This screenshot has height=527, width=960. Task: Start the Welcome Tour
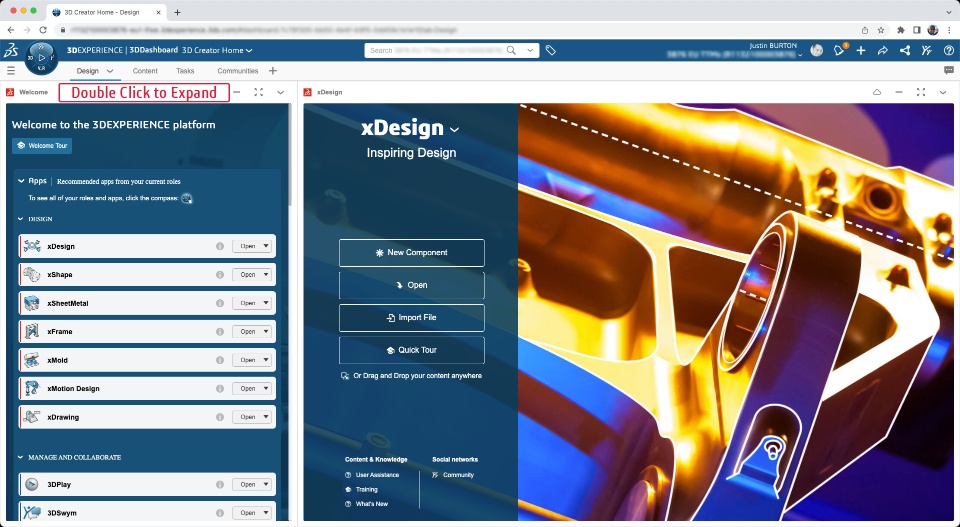(42, 146)
